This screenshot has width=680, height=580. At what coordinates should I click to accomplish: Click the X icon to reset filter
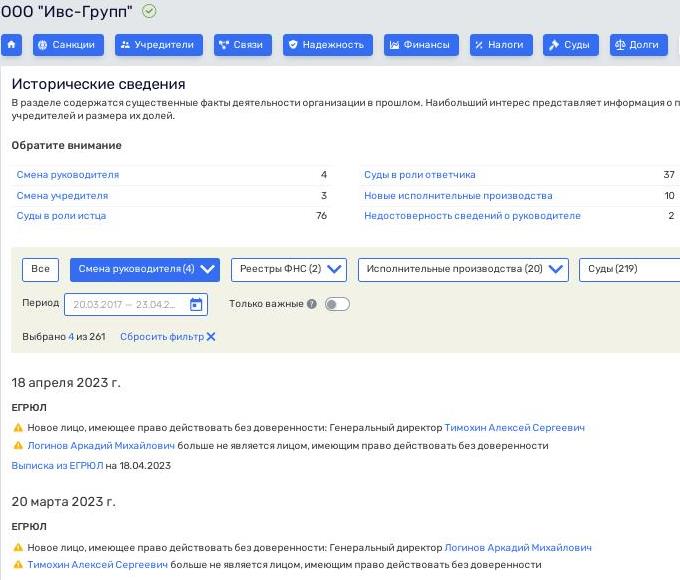[x=211, y=337]
